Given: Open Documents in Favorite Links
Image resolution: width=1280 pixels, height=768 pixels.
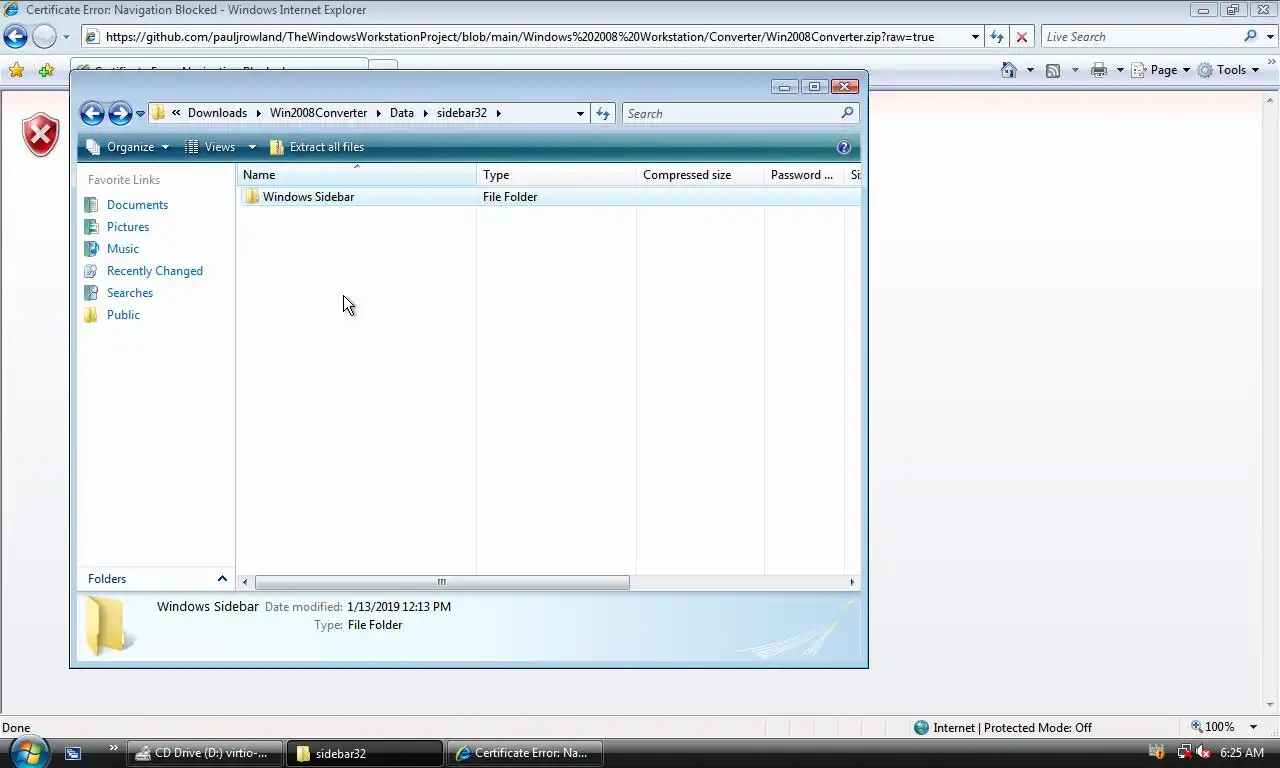Looking at the screenshot, I should [x=137, y=205].
